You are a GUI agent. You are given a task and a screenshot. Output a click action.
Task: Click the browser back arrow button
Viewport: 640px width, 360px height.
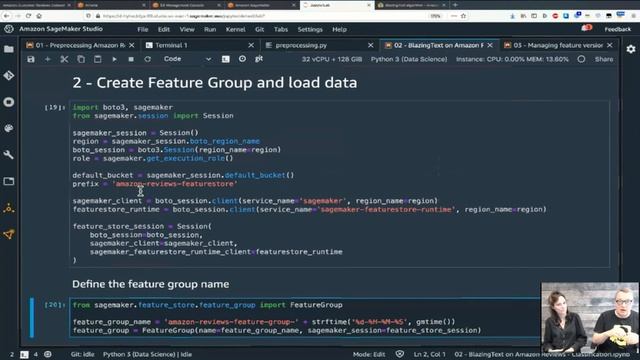(7, 16)
